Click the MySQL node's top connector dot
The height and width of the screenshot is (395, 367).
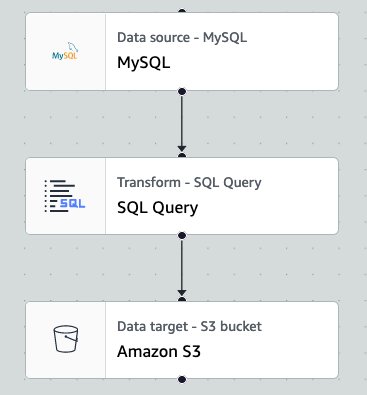[x=182, y=11]
